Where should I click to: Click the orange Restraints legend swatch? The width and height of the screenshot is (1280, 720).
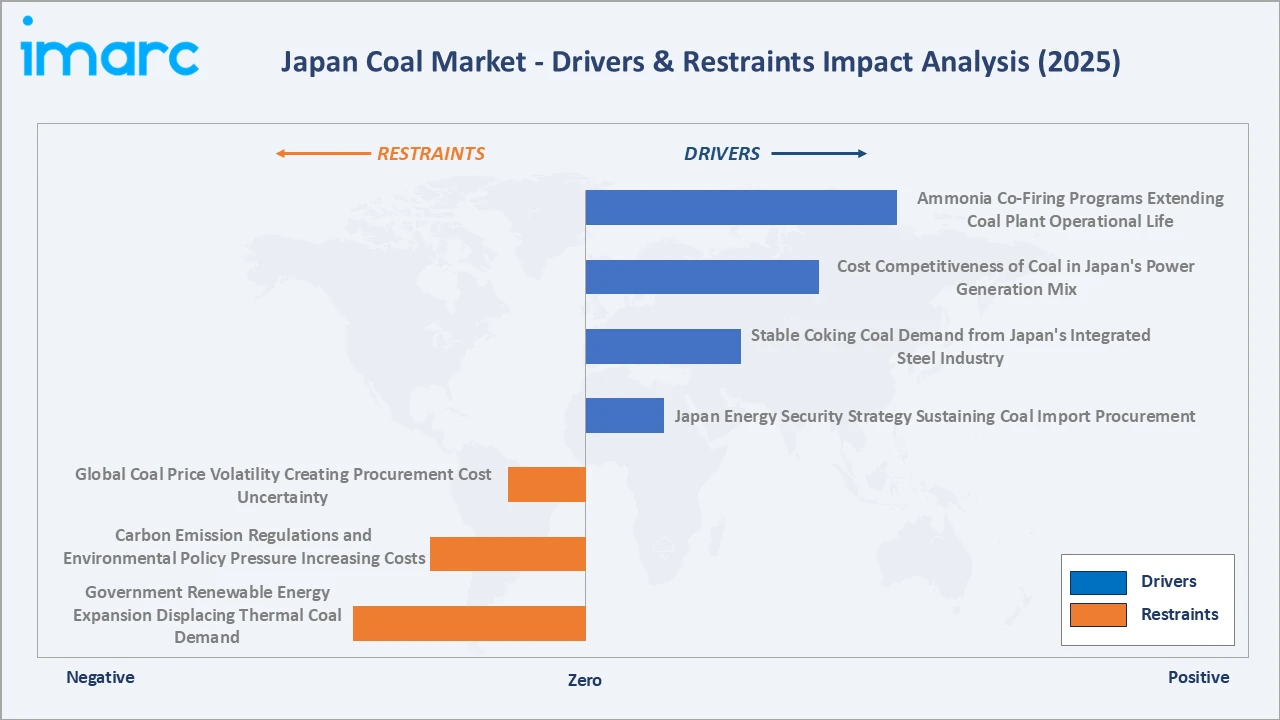click(1098, 615)
